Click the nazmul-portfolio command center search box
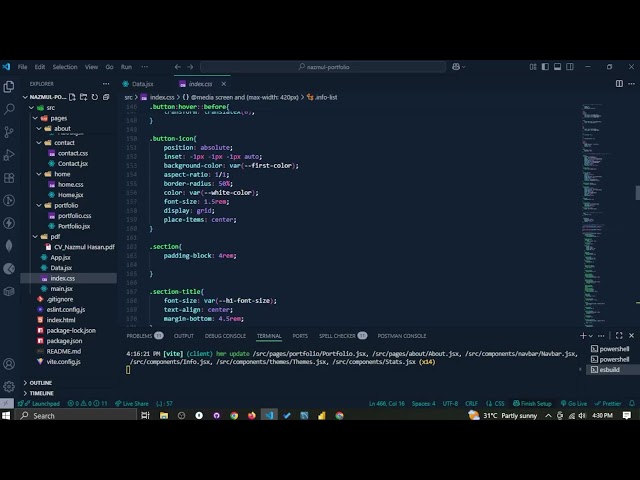Image resolution: width=640 pixels, height=480 pixels. tap(323, 67)
